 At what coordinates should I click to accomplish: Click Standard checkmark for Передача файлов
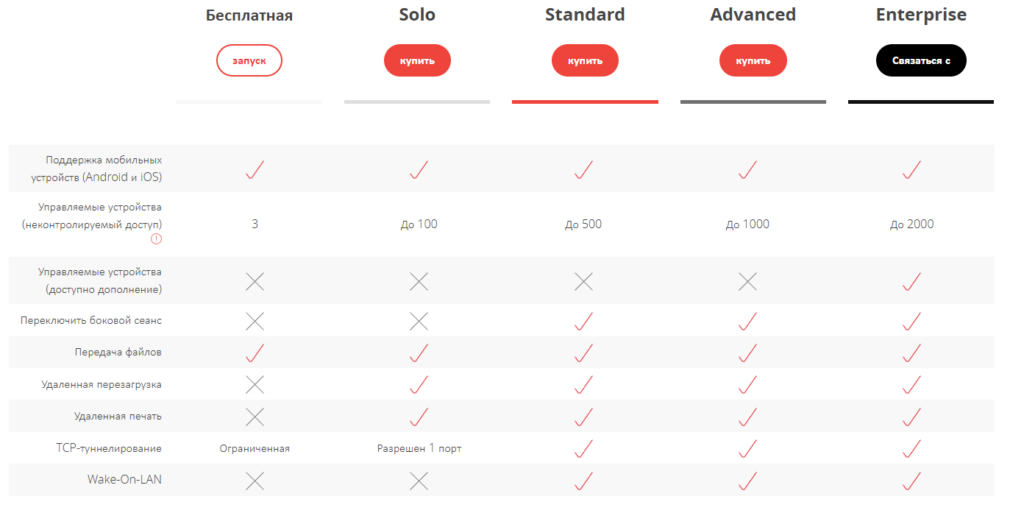[x=584, y=353]
